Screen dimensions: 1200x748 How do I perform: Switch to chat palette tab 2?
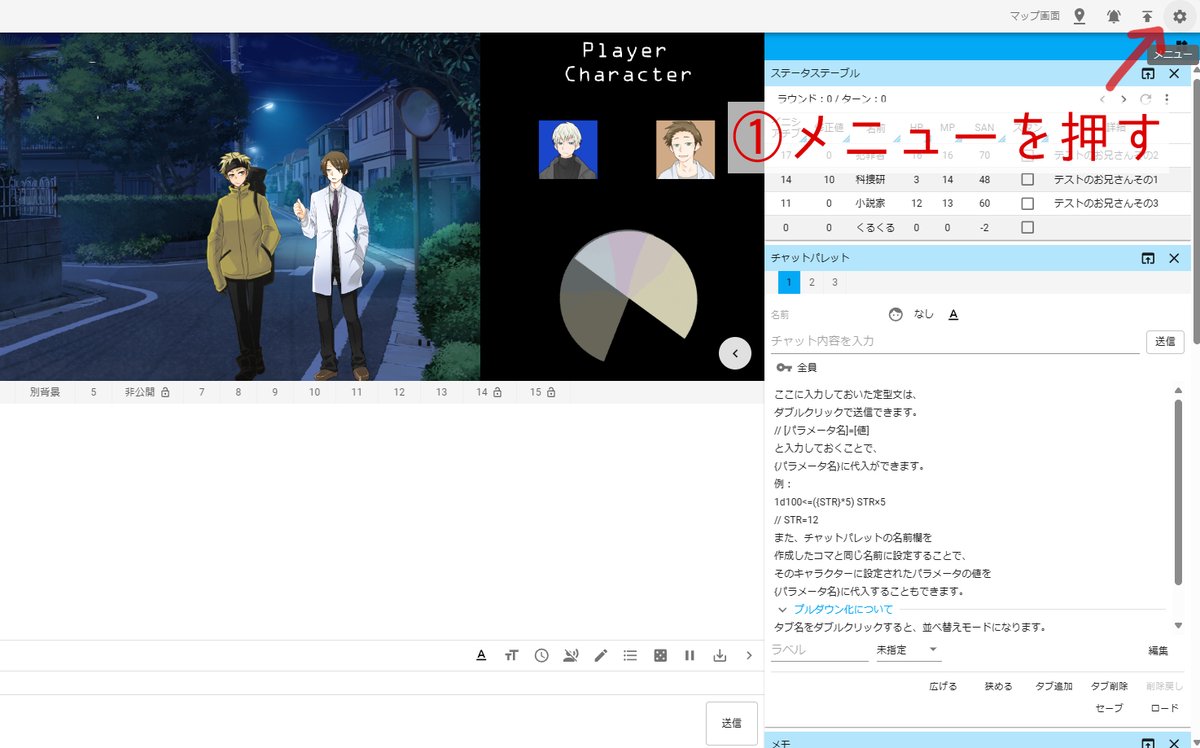[812, 283]
